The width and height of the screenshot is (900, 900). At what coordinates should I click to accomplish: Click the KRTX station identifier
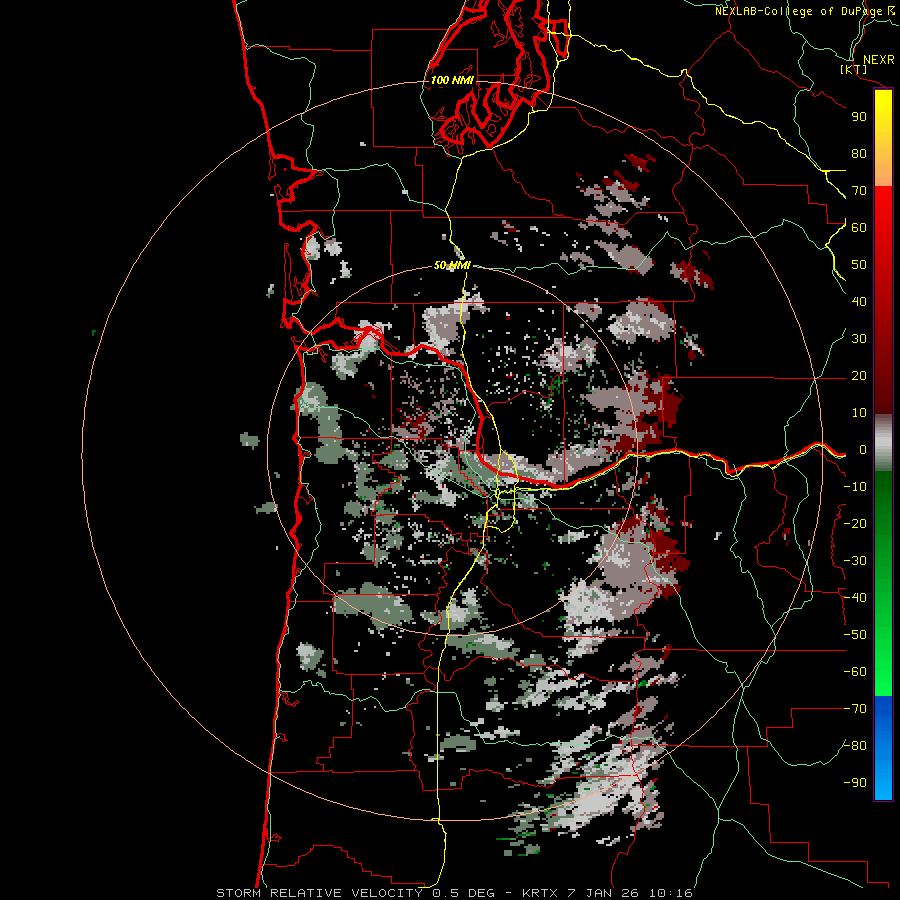click(540, 893)
